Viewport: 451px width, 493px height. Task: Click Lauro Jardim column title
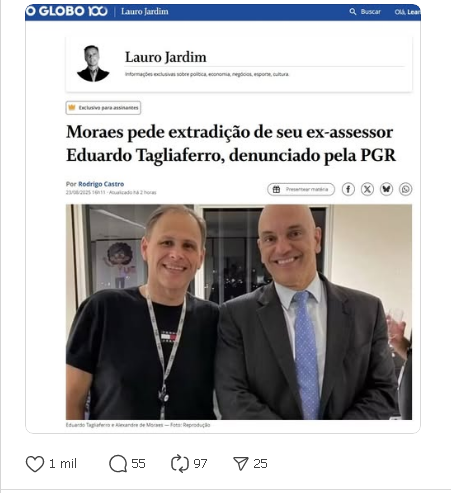[x=166, y=57]
